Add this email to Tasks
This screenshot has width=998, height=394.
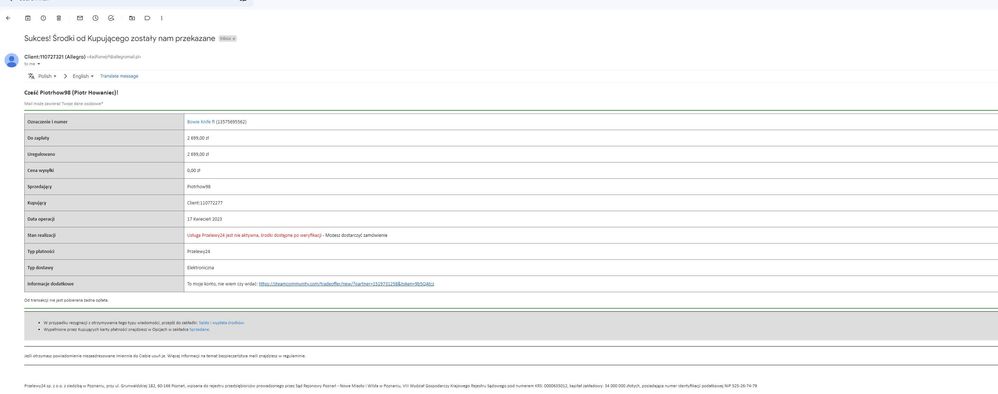pyautogui.click(x=111, y=18)
